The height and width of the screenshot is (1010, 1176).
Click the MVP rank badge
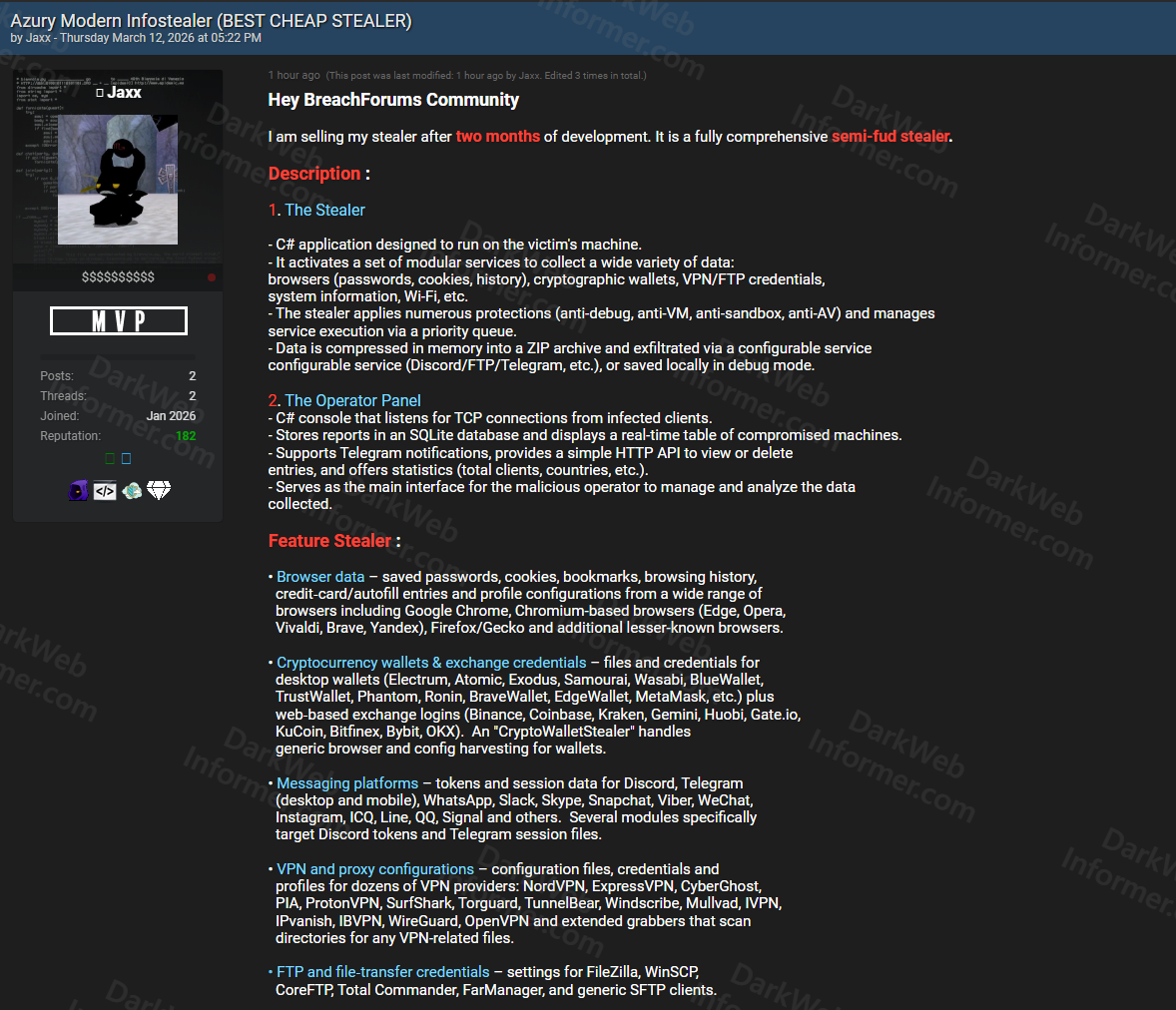coord(118,321)
